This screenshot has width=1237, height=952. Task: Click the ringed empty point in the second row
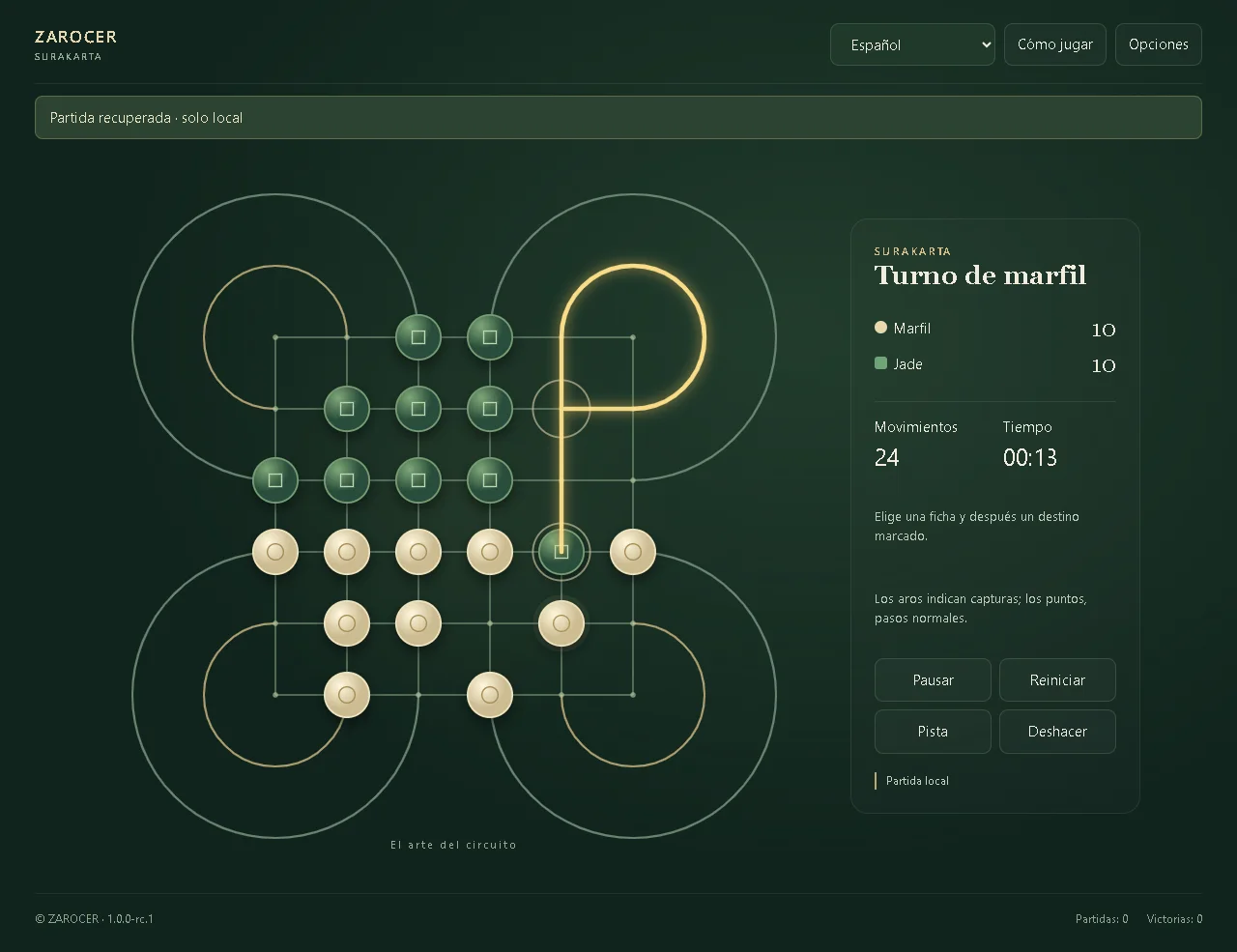561,409
